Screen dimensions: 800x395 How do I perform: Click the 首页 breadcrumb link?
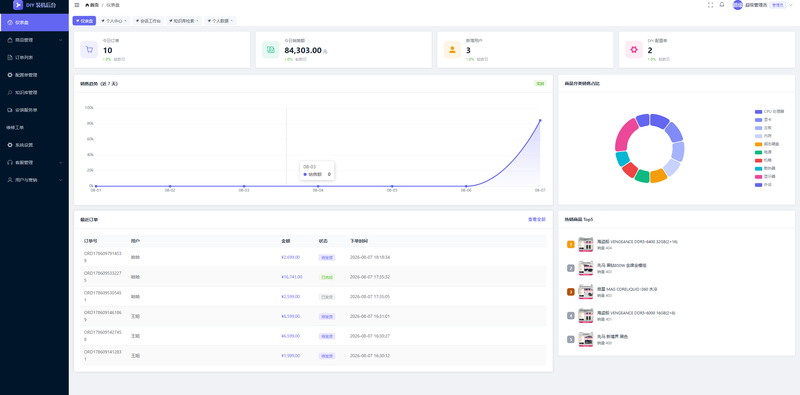pyautogui.click(x=92, y=5)
